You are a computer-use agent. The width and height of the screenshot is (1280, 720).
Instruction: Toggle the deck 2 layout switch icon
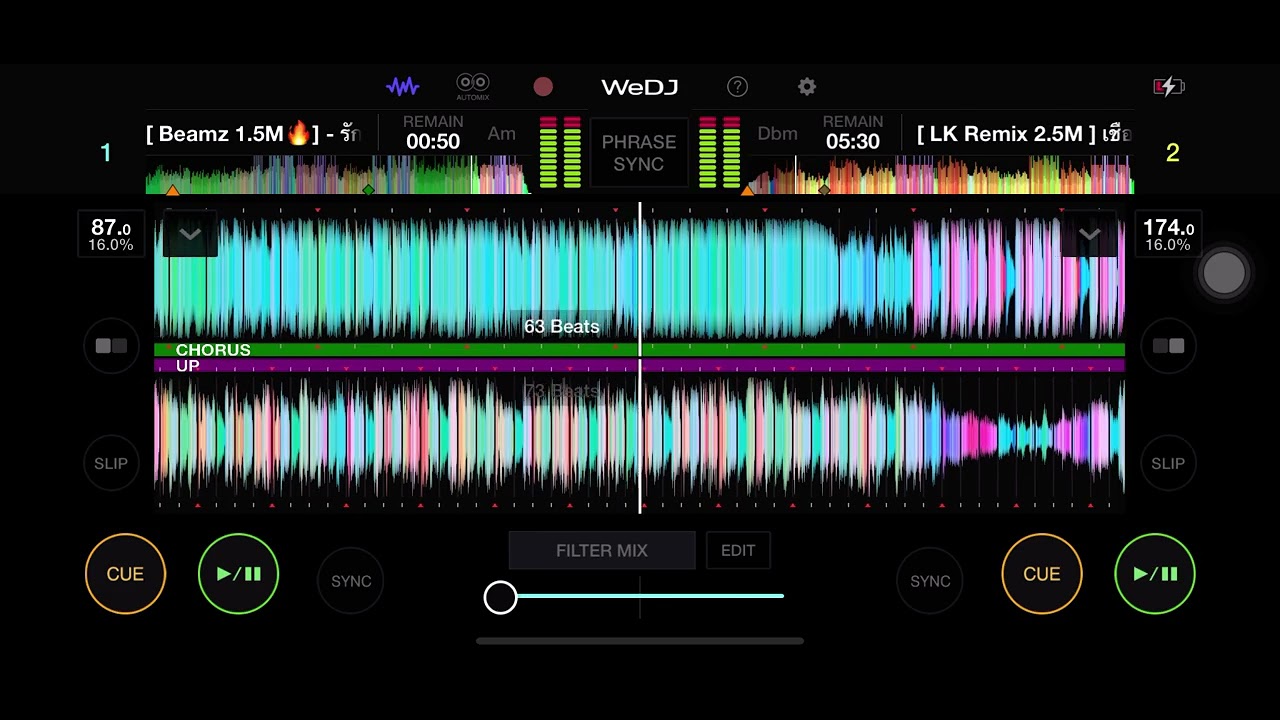click(1168, 346)
